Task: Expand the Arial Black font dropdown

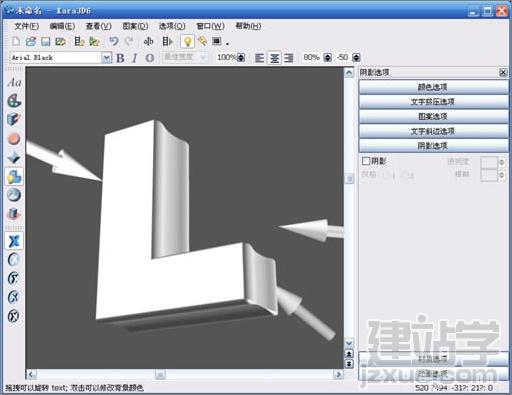Action: (x=106, y=58)
